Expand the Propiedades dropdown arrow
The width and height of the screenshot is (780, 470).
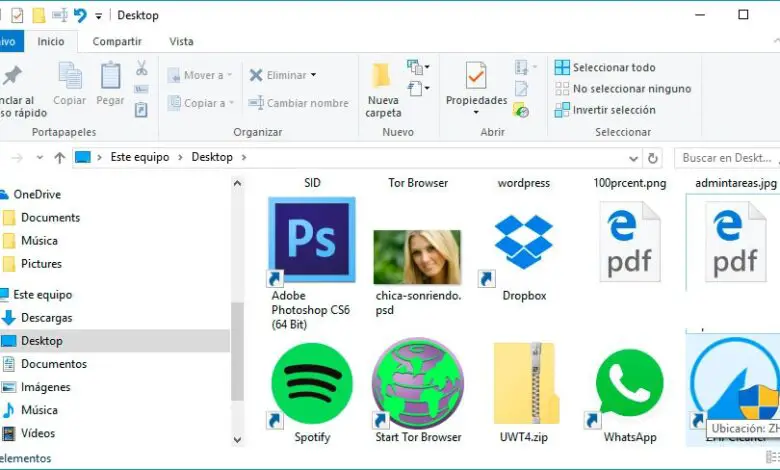[476, 112]
